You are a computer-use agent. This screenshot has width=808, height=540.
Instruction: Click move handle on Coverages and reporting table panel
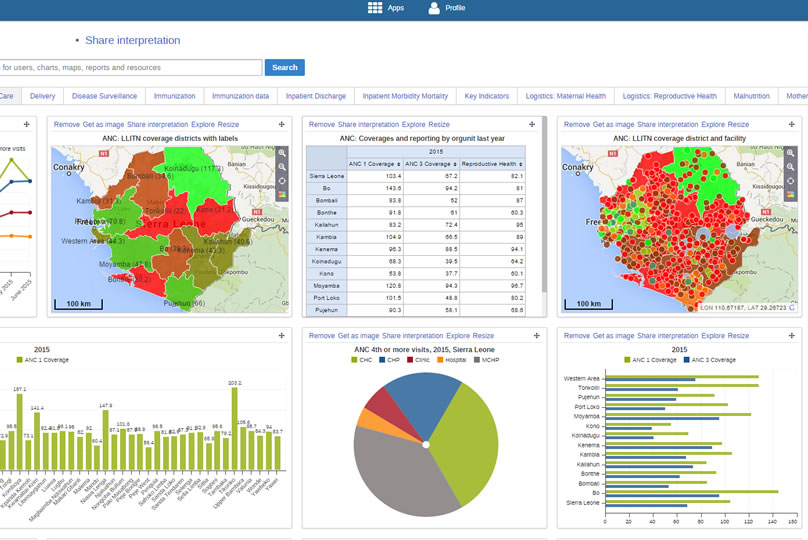coord(532,124)
